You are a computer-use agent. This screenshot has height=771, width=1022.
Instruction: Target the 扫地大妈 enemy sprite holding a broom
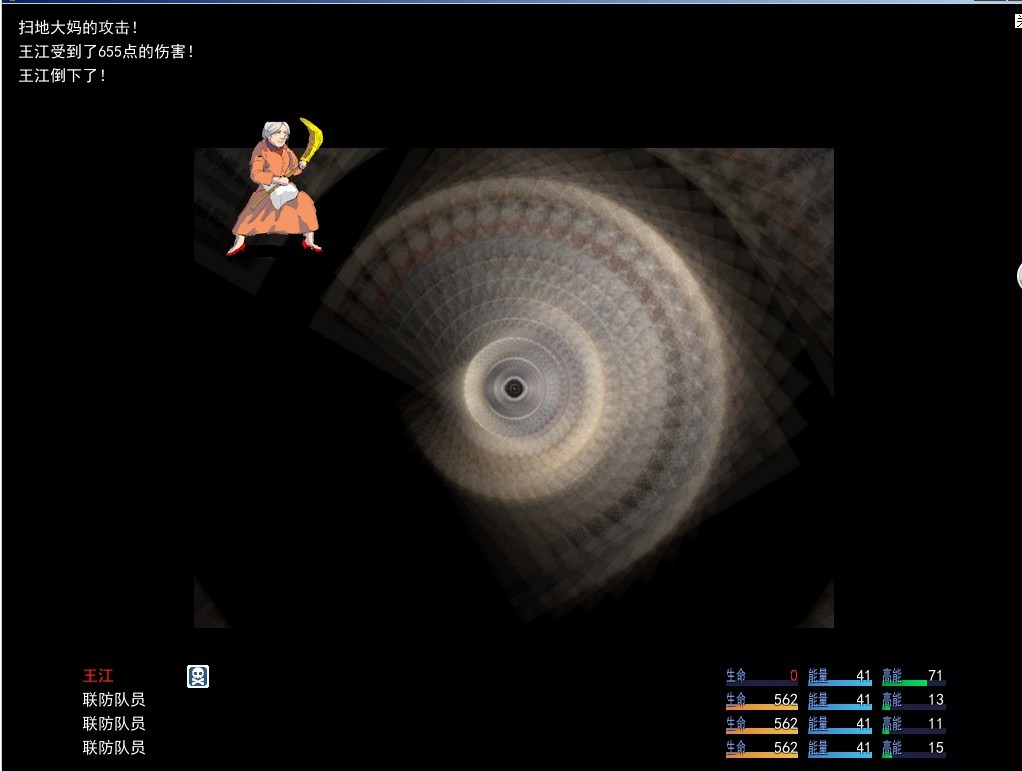point(276,186)
